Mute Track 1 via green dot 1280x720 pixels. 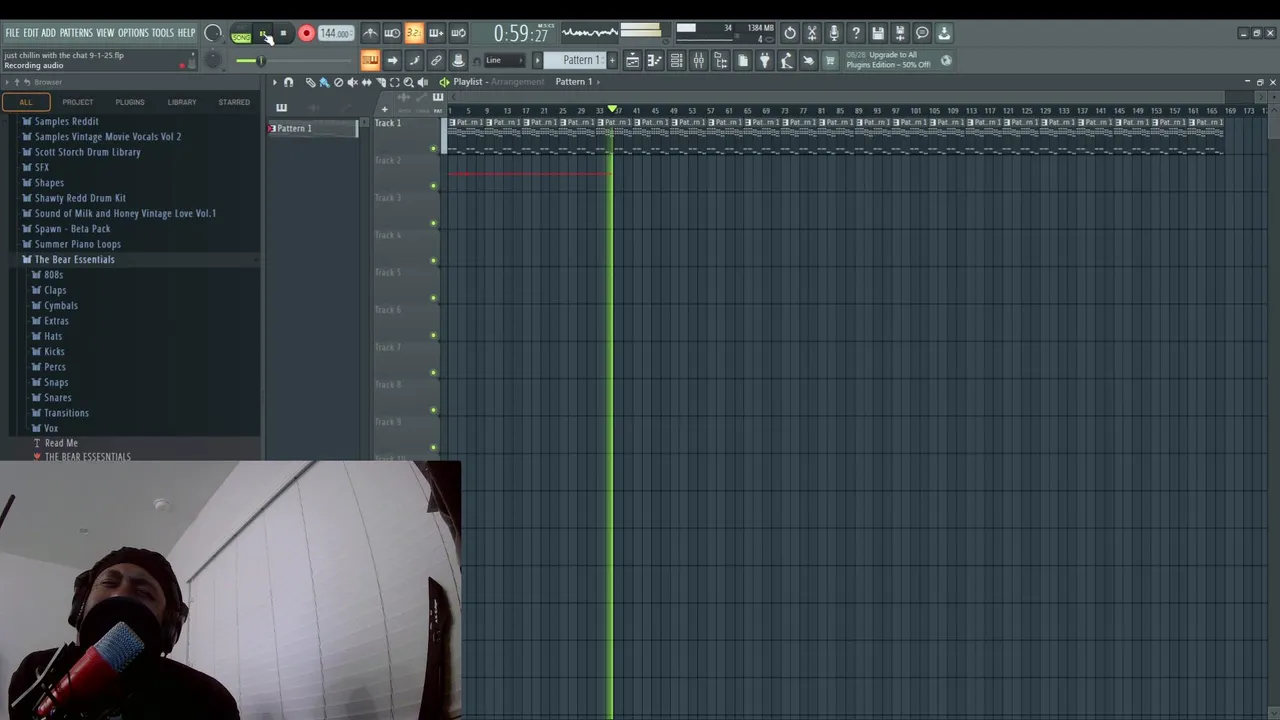434,149
